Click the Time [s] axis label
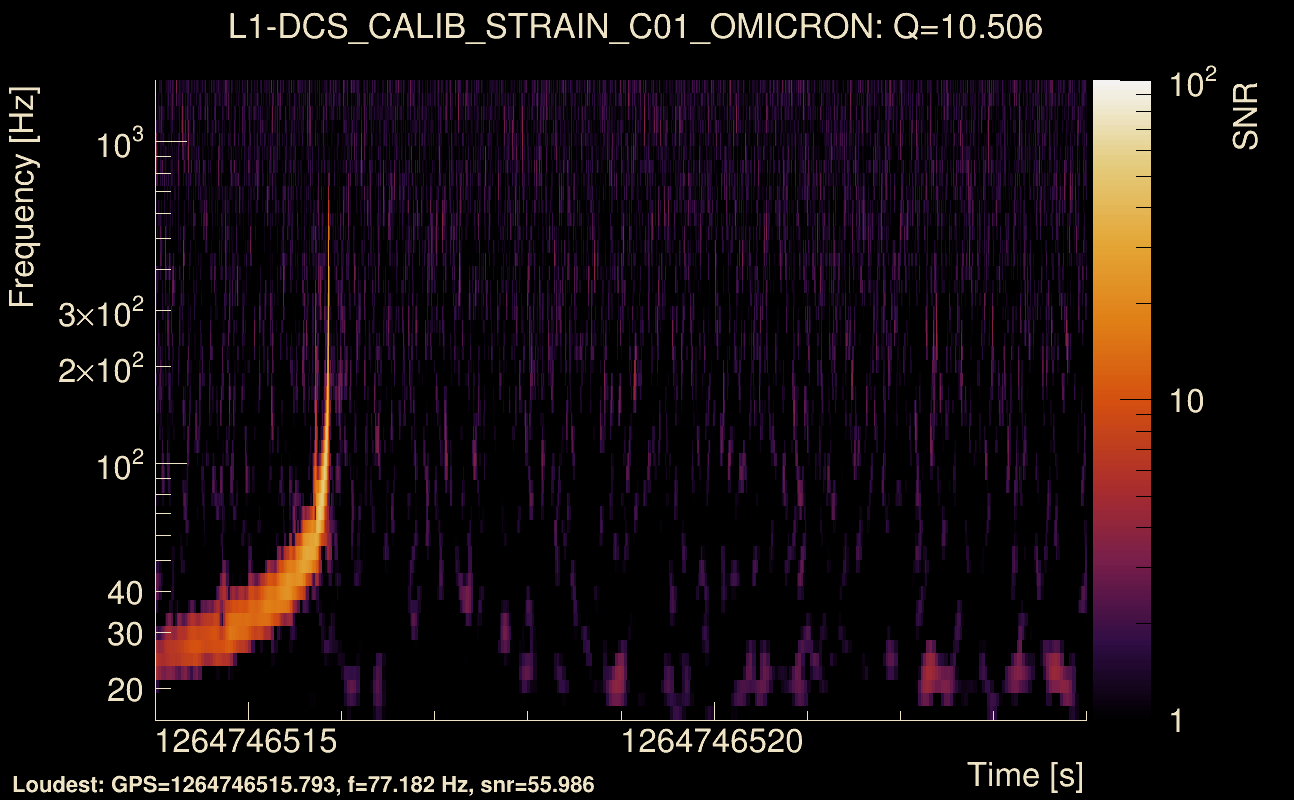Viewport: 1294px width, 800px height. 1024,774
